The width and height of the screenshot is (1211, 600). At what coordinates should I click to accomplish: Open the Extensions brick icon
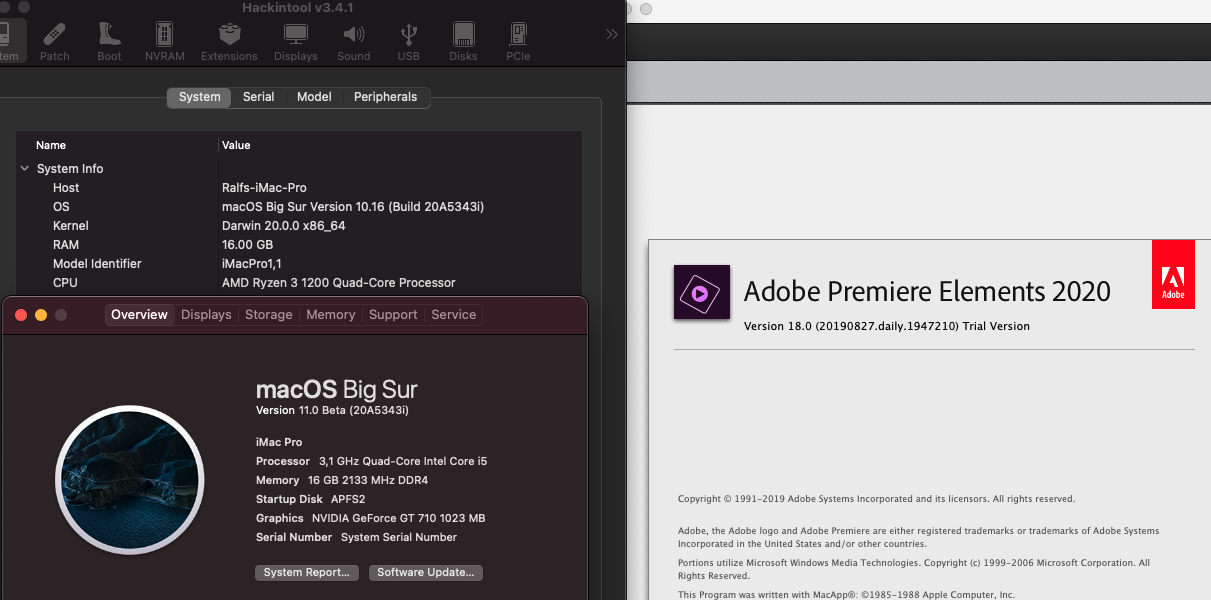(x=229, y=42)
